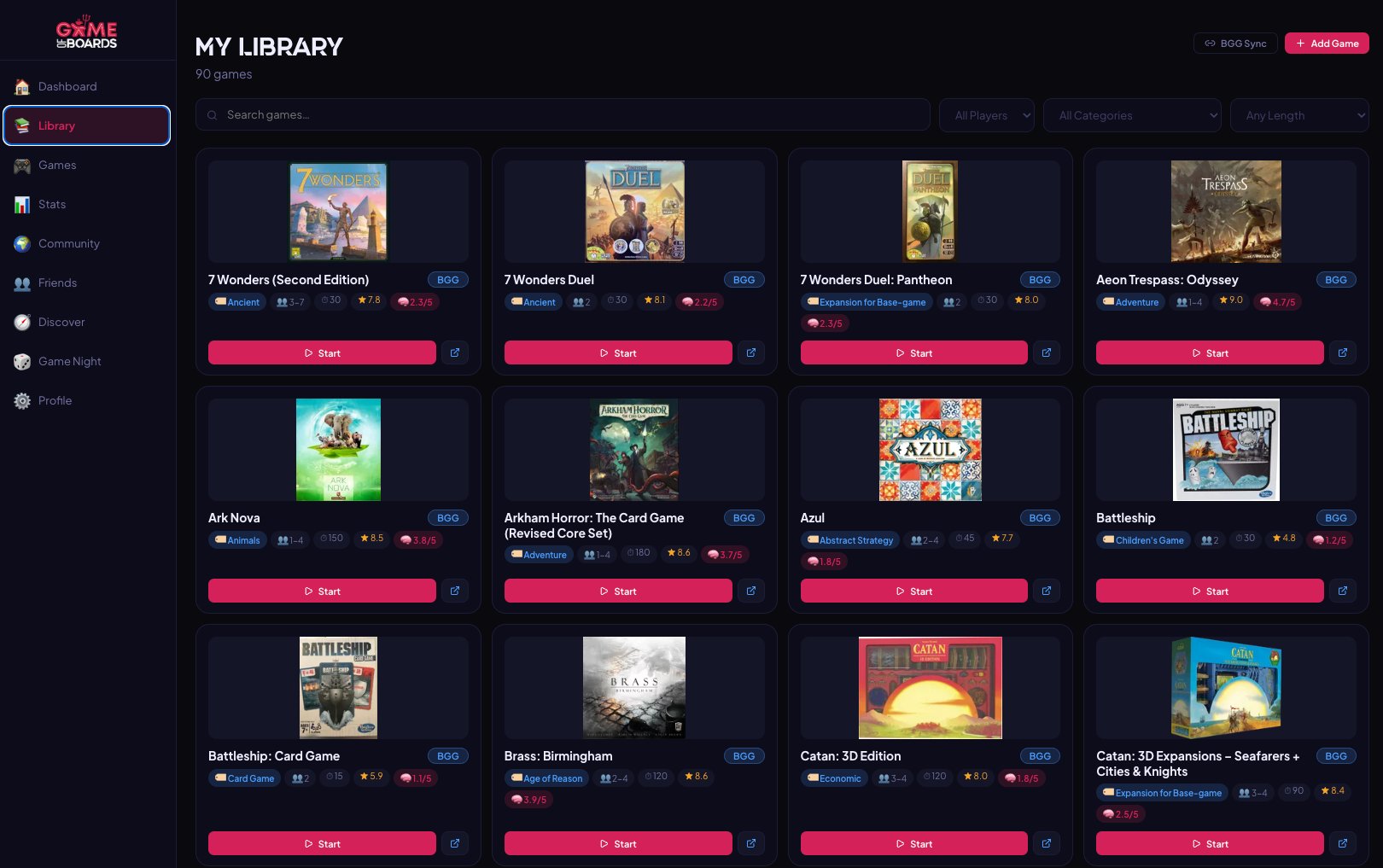Open Aeon Trespass: Odyssey cover image

[1226, 212]
